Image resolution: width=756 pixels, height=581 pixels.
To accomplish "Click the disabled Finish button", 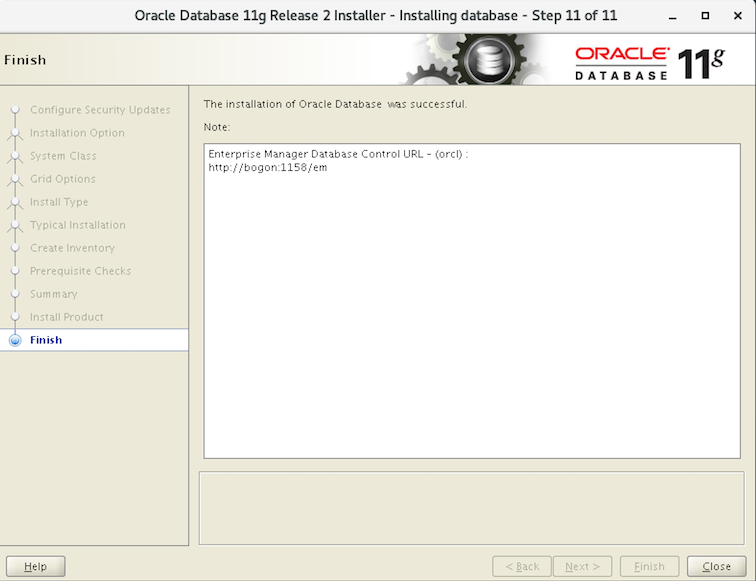I will pyautogui.click(x=649, y=566).
